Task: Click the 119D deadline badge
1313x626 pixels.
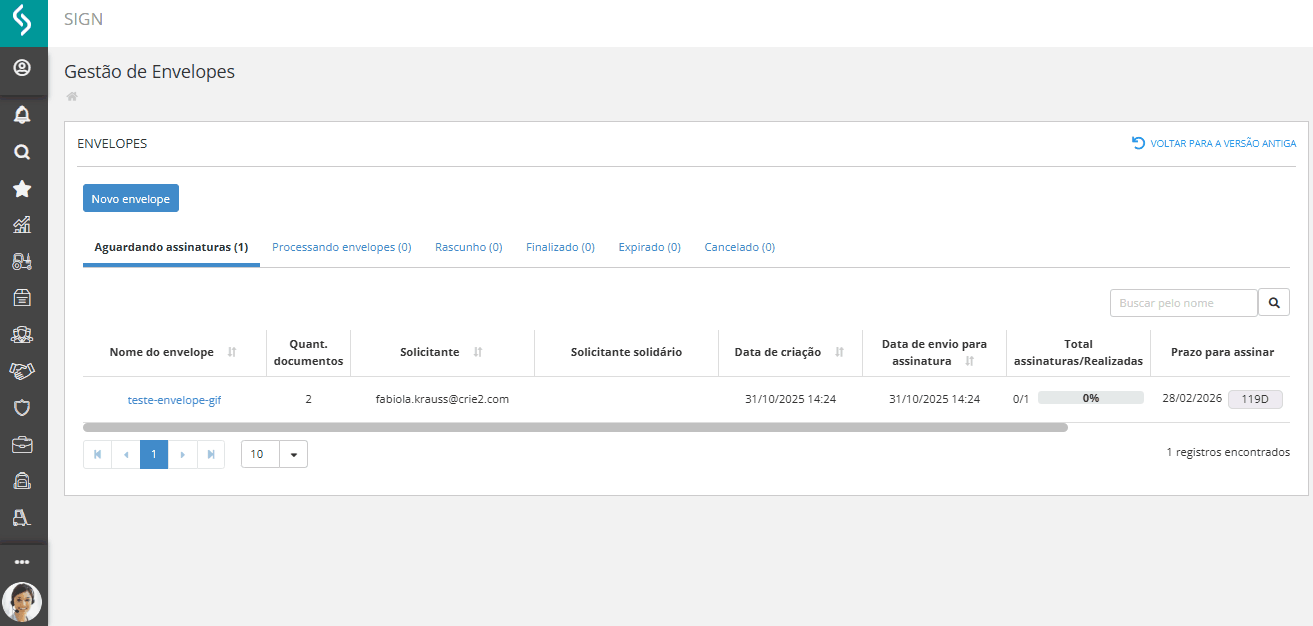Action: tap(1255, 399)
